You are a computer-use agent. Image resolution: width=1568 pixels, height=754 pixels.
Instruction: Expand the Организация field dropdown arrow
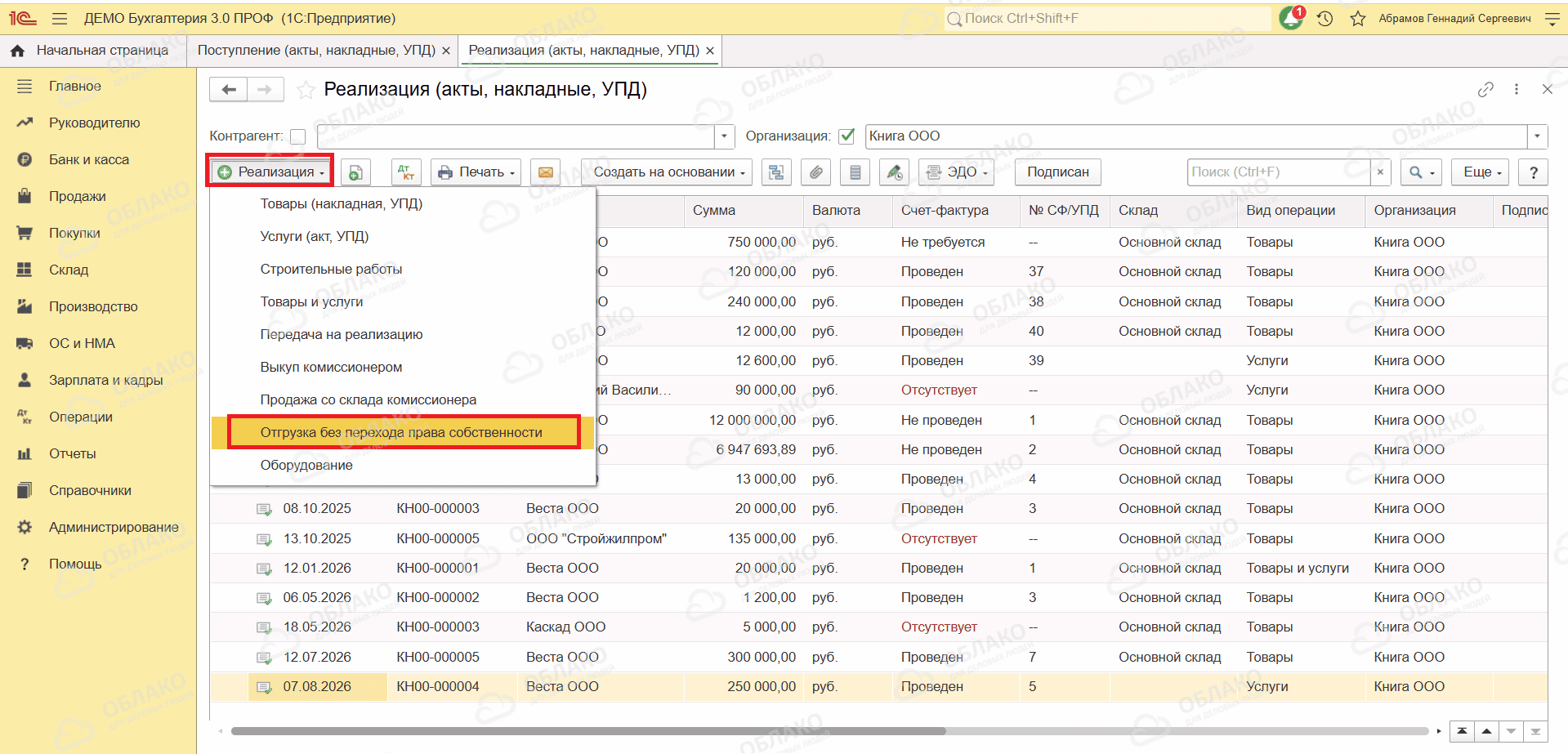1538,136
